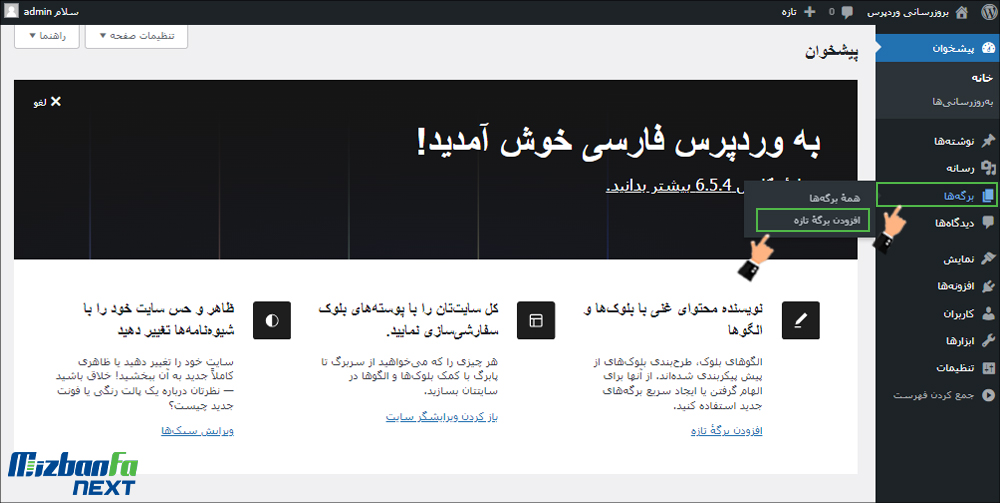Click the رسانه media icon

(x=988, y=168)
